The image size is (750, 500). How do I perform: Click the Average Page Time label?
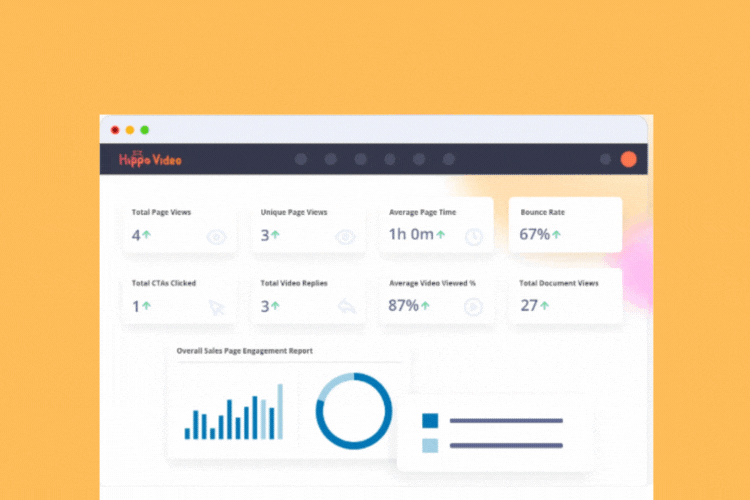click(422, 212)
